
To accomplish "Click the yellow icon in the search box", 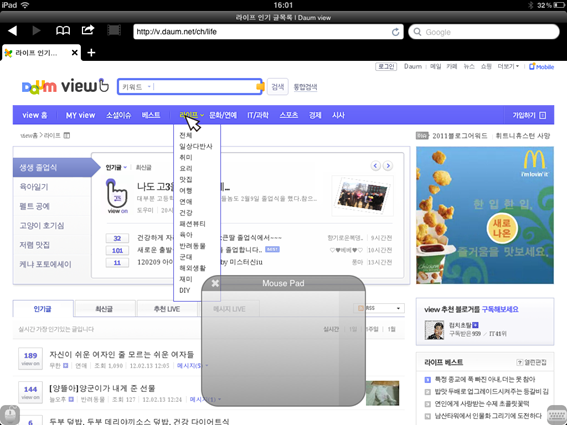I will point(260,87).
